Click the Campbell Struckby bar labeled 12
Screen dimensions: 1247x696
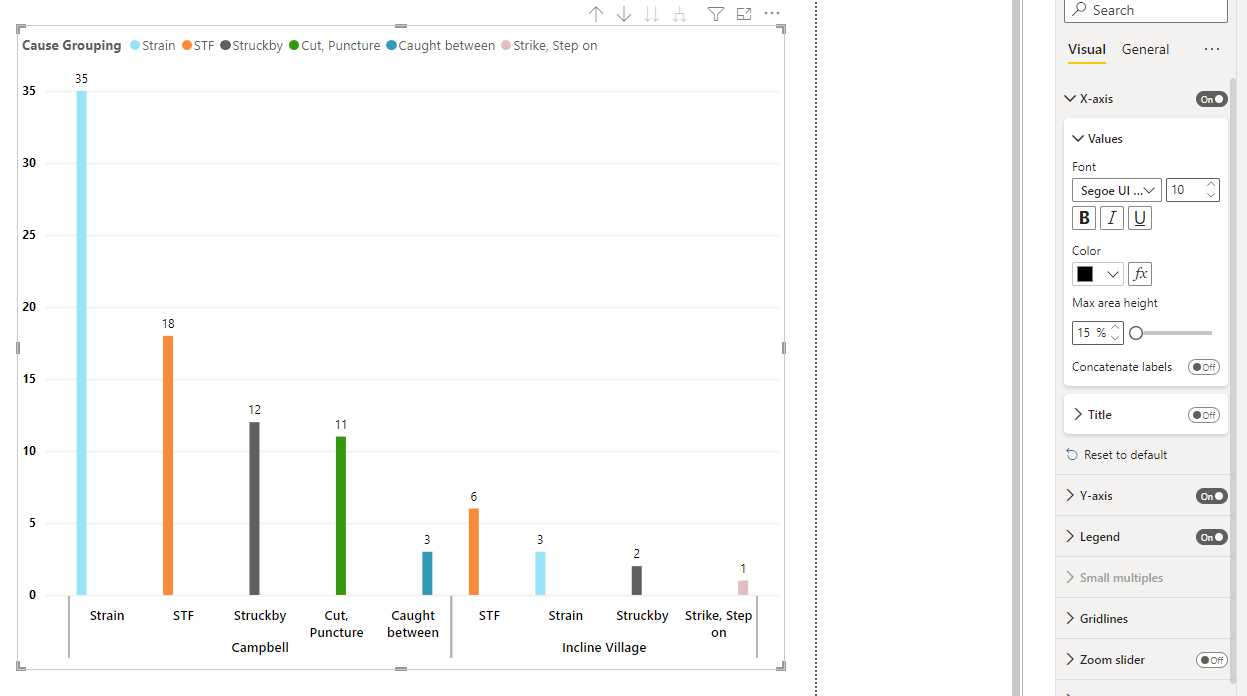coord(254,508)
